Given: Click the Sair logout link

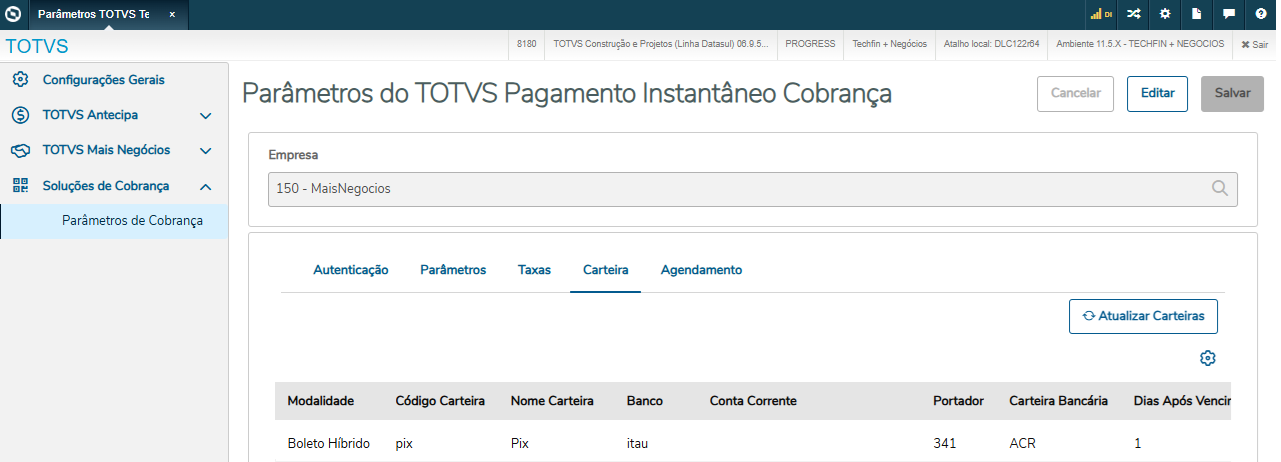Looking at the screenshot, I should tap(1254, 45).
